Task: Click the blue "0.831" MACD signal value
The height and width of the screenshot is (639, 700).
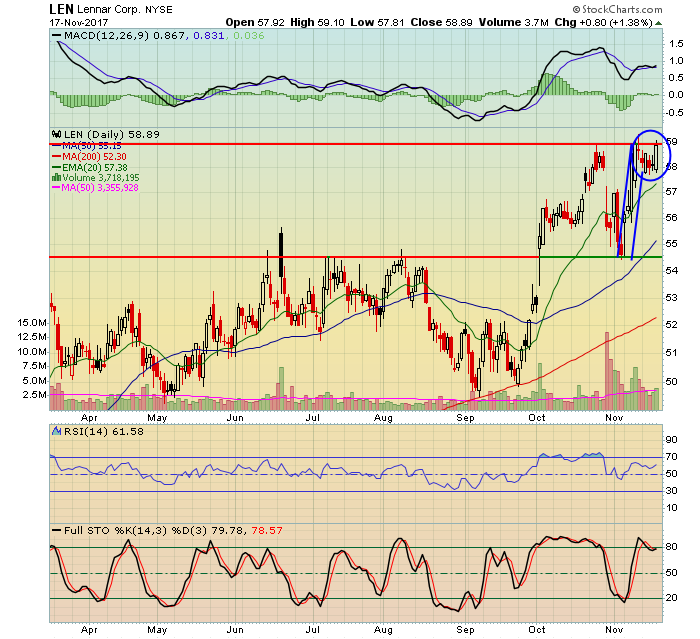Action: click(x=209, y=36)
